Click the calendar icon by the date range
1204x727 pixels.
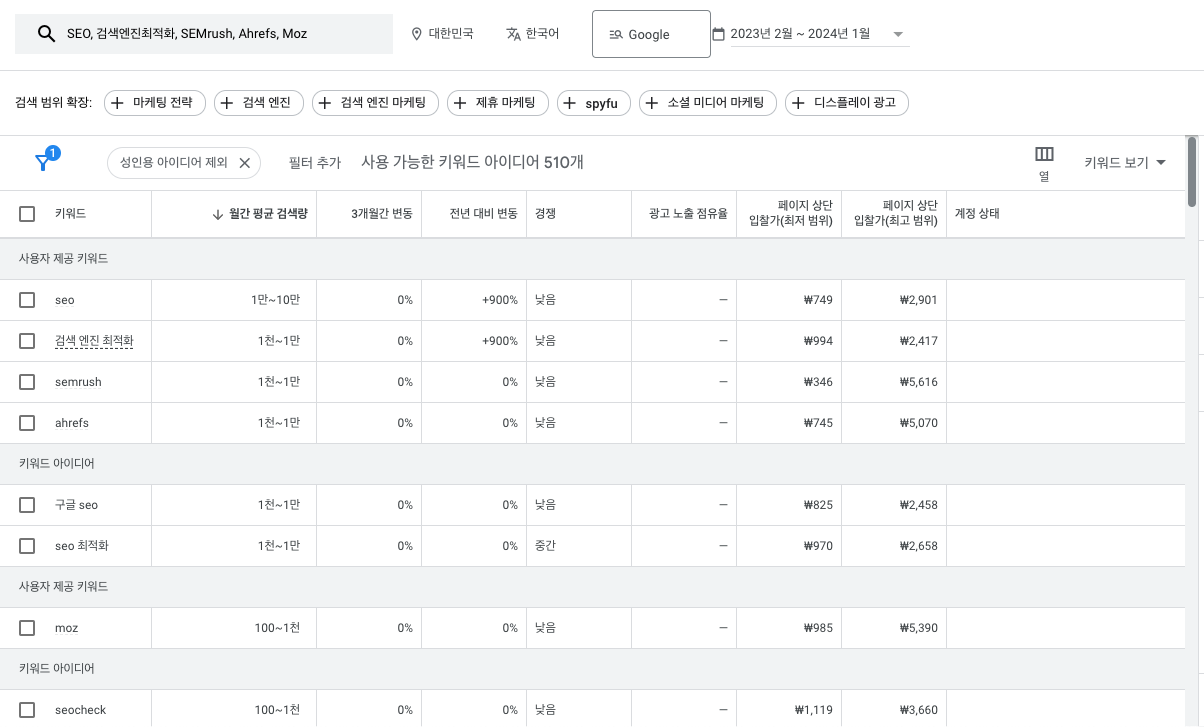tap(718, 34)
